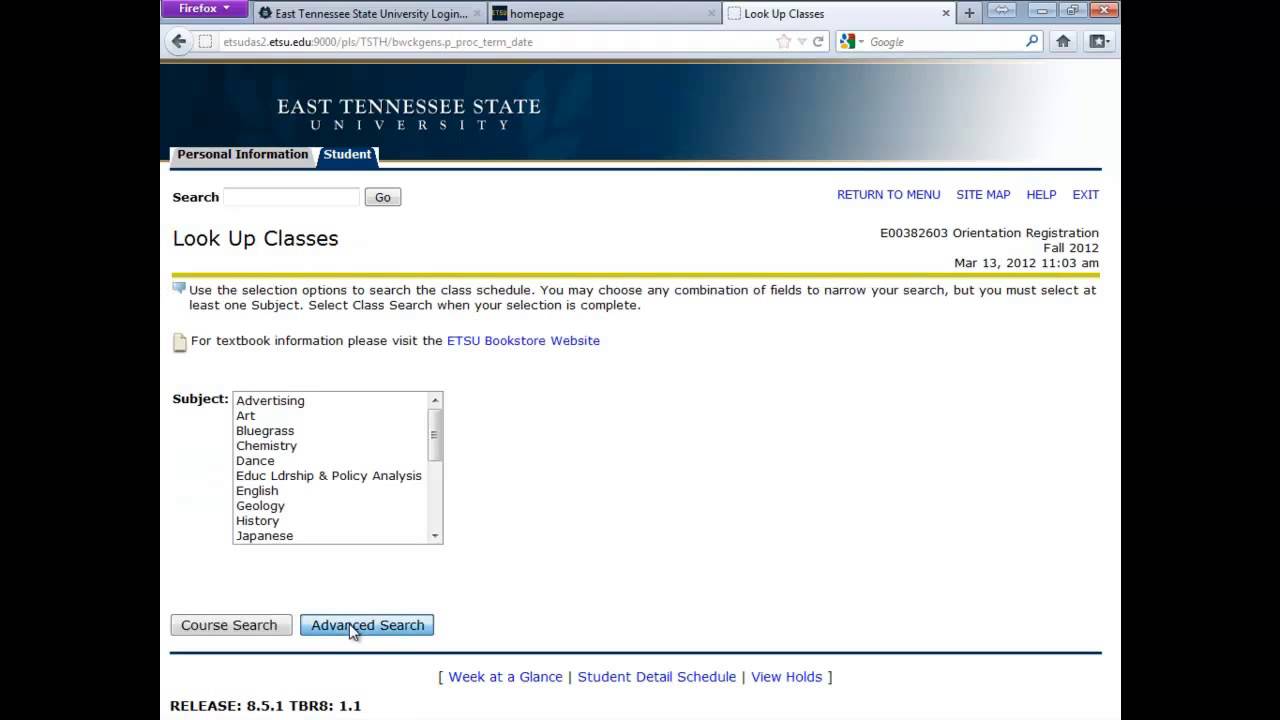Click the Course Search button
This screenshot has width=1280, height=720.
click(231, 625)
